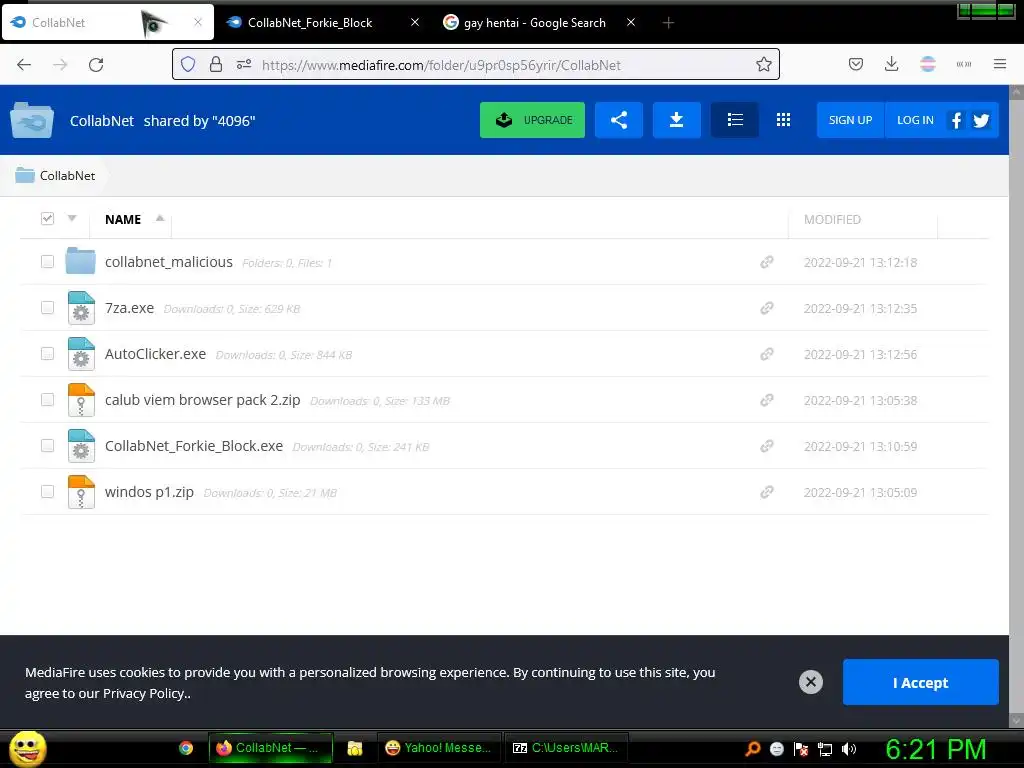Viewport: 1024px width, 768px height.
Task: Switch to grid view
Action: pos(783,120)
